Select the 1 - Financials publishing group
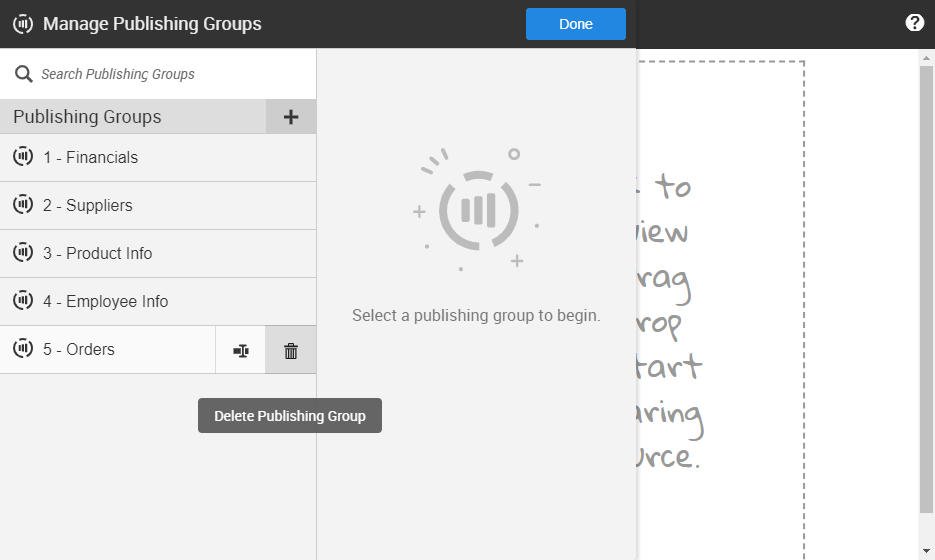Image resolution: width=935 pixels, height=560 pixels. [x=90, y=157]
